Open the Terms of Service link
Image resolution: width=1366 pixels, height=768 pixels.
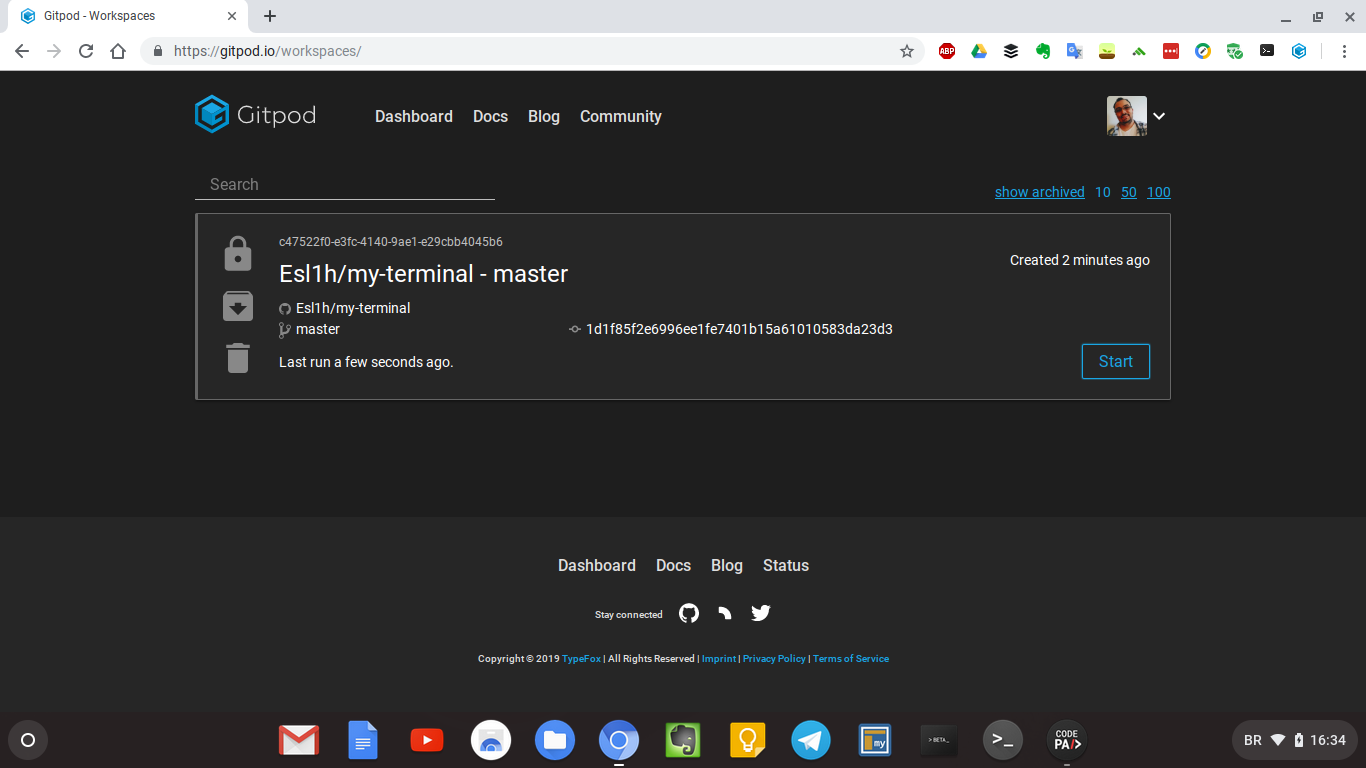[x=851, y=659]
